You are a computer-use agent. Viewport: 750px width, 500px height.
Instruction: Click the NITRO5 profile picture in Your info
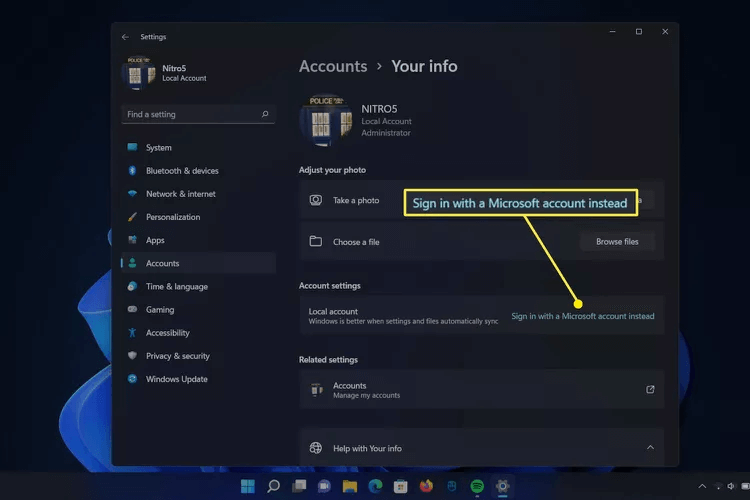click(x=326, y=120)
